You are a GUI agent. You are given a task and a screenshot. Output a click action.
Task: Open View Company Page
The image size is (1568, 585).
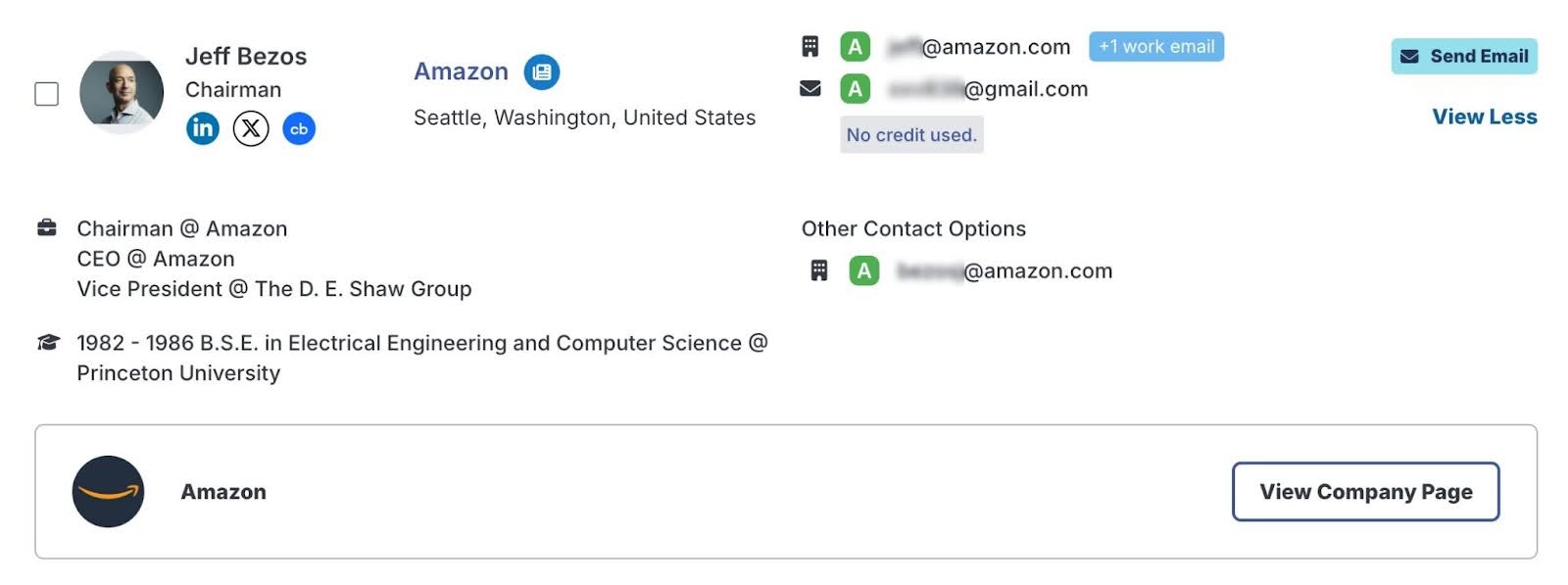click(x=1365, y=492)
